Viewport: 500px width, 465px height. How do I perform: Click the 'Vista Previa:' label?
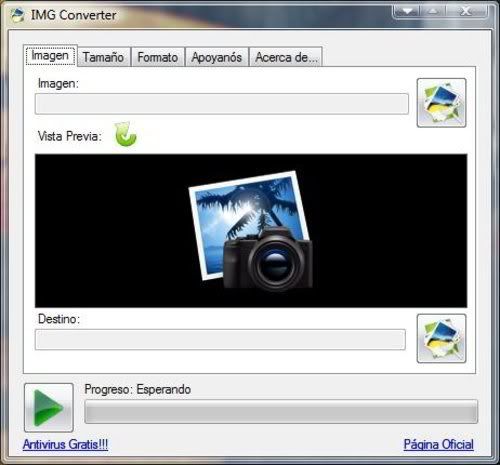click(x=70, y=136)
